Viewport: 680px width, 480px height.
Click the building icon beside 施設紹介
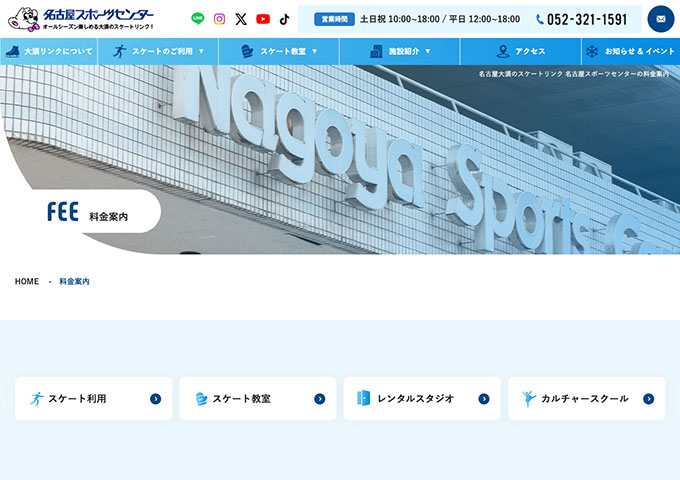point(376,51)
